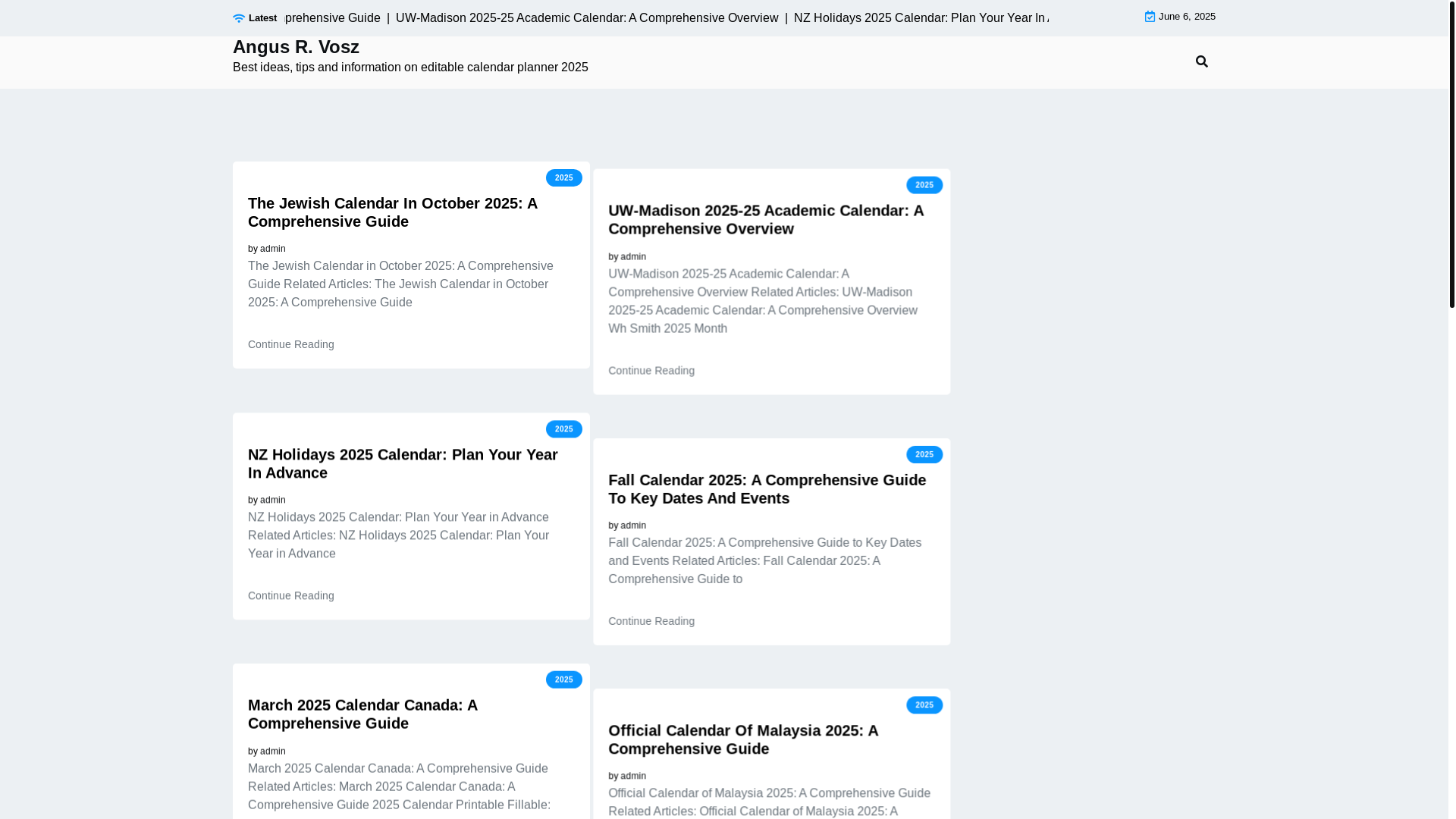Open Angus R. Vosz site title
This screenshot has height=819, width=1456.
coord(296,47)
